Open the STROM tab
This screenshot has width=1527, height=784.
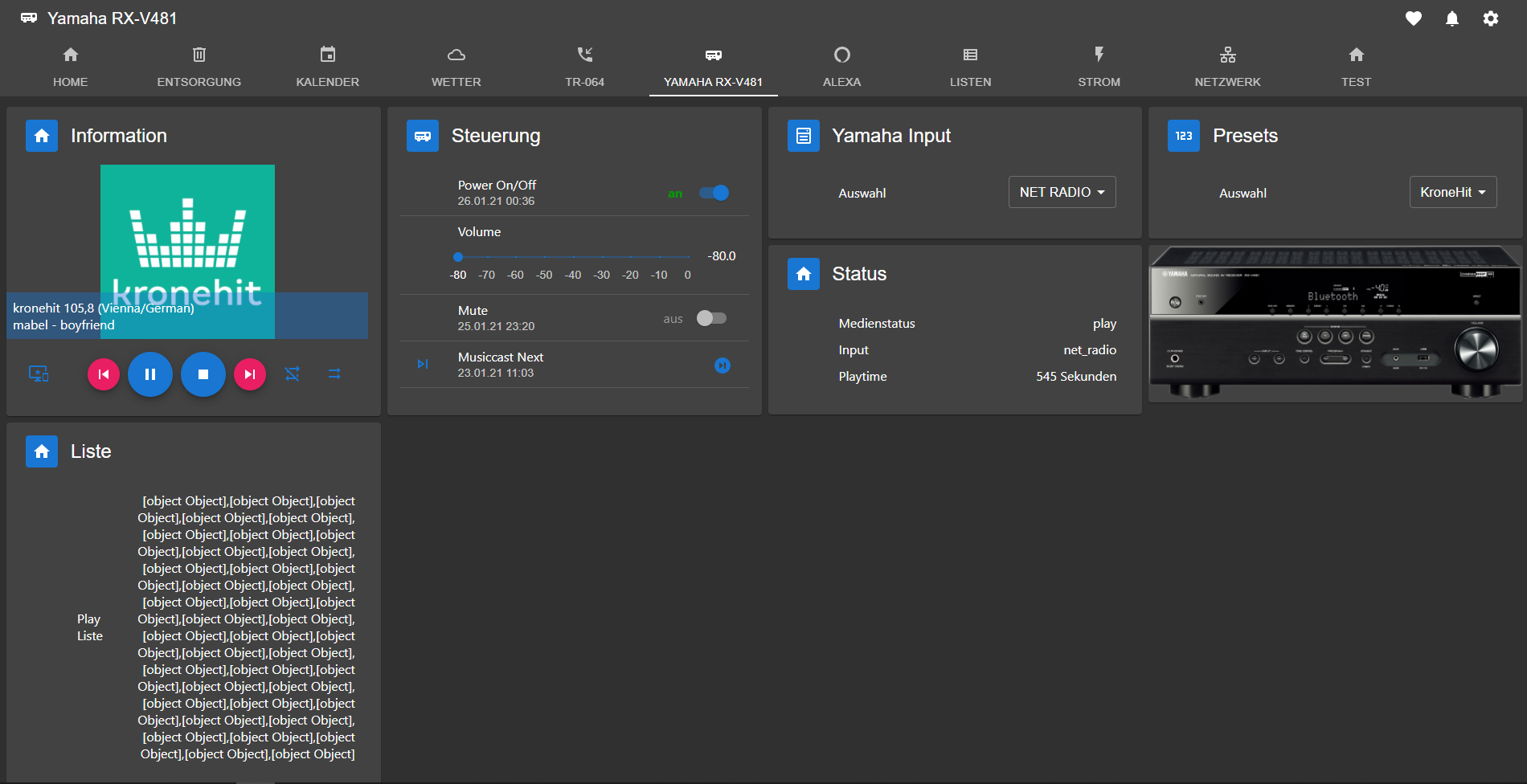[1099, 66]
